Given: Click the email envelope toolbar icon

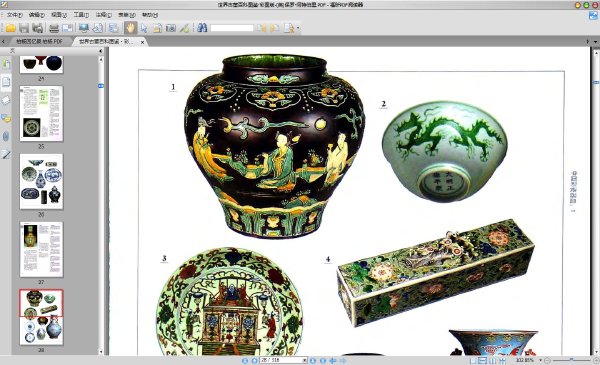Looking at the screenshot, I should click(x=67, y=28).
